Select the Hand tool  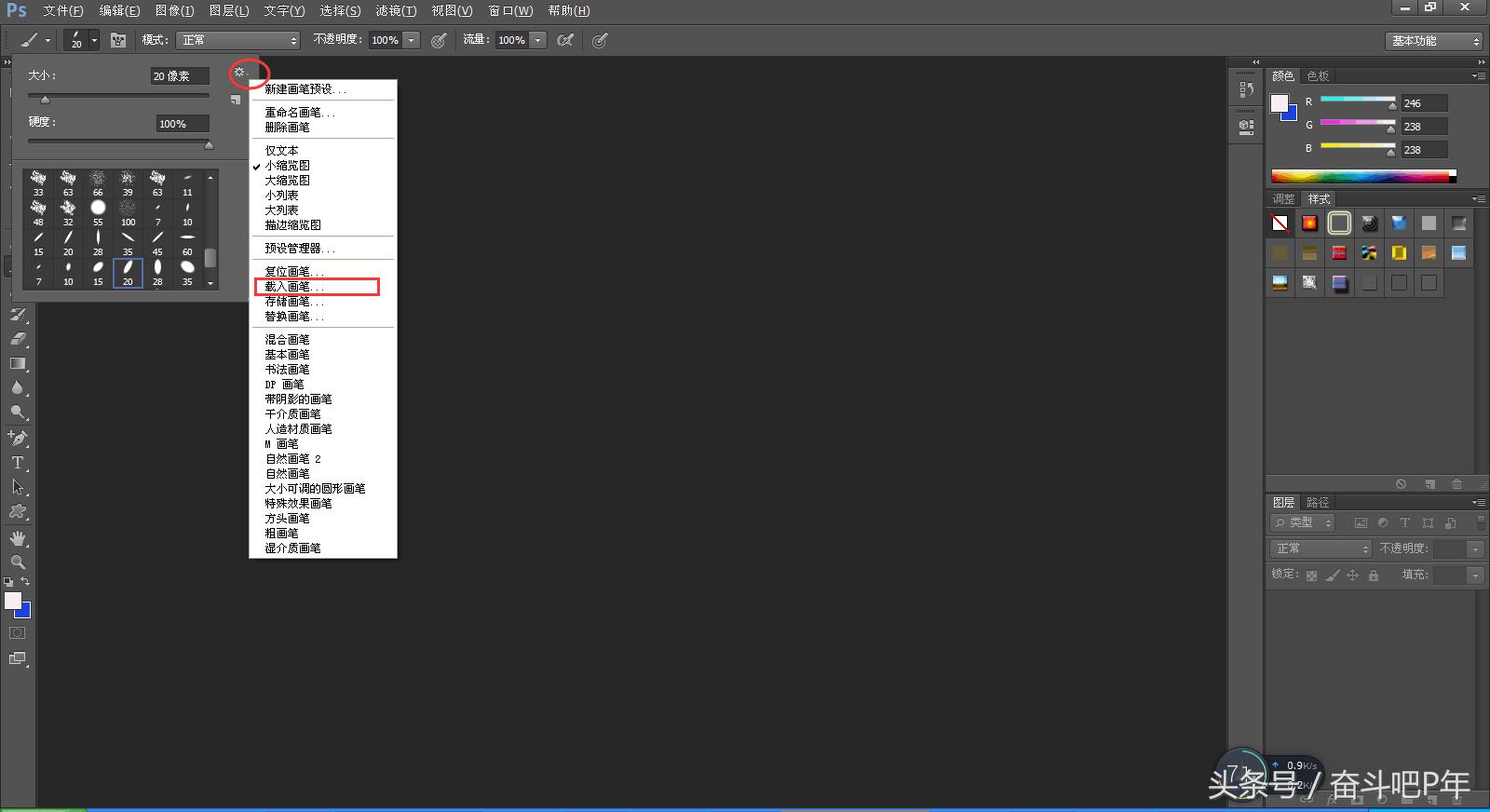point(18,538)
